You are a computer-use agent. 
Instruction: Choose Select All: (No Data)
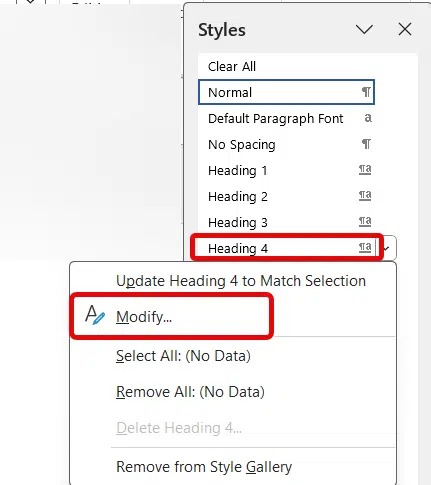click(183, 356)
